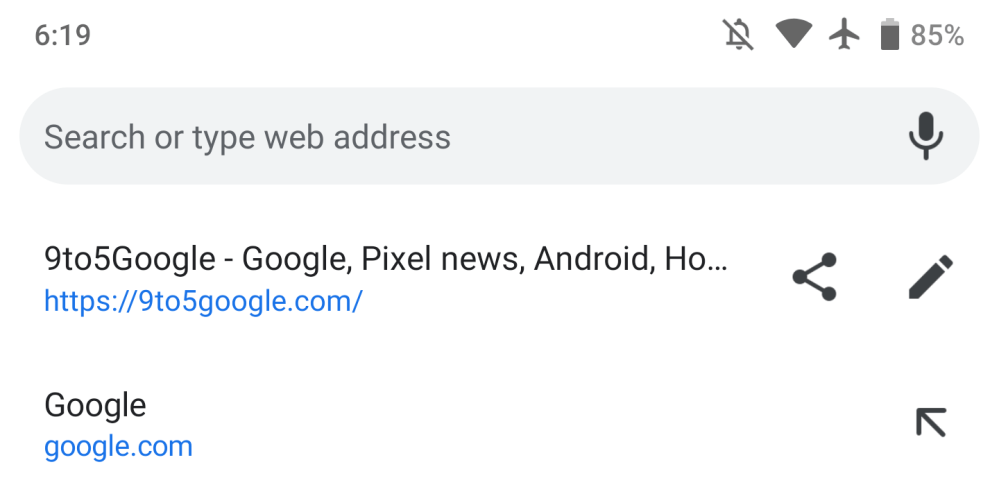Click the empty area of the address bar
The image size is (999, 503).
tap(680, 136)
